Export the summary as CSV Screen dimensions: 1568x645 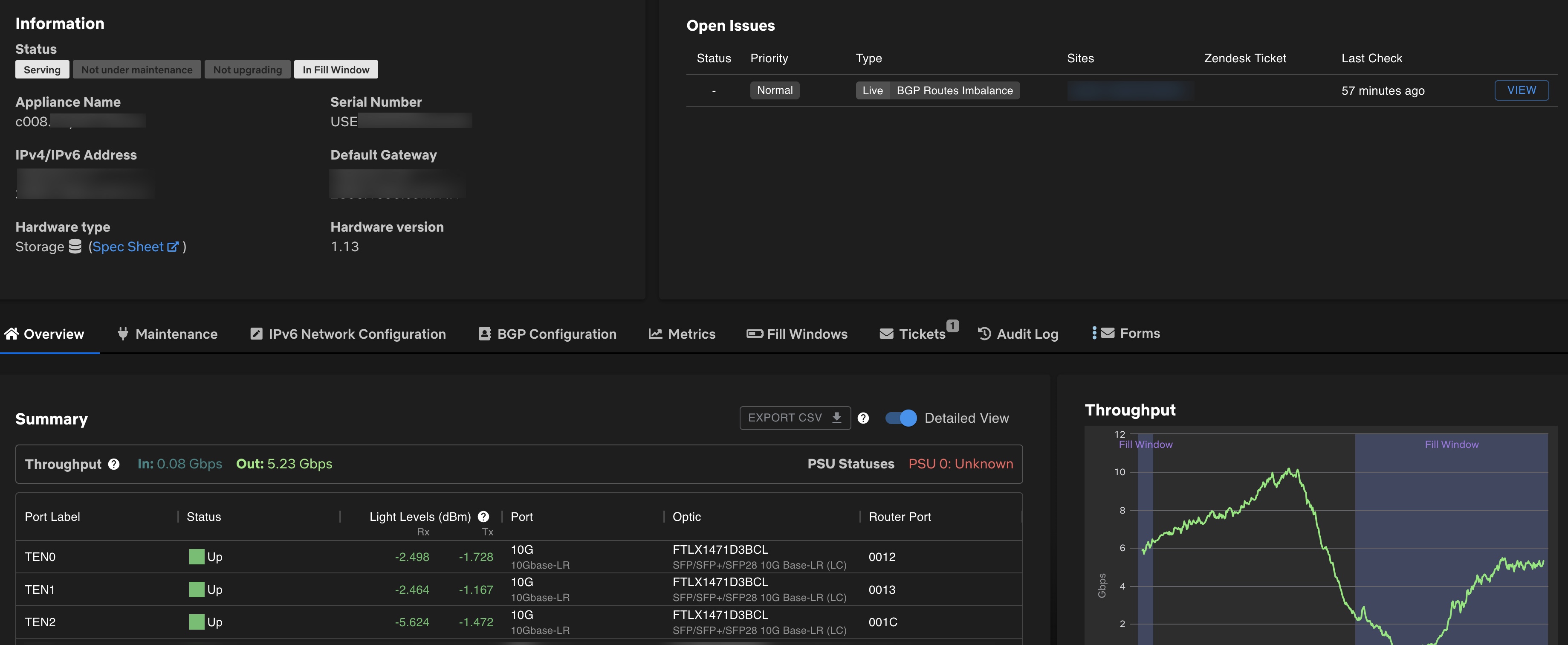click(x=795, y=418)
